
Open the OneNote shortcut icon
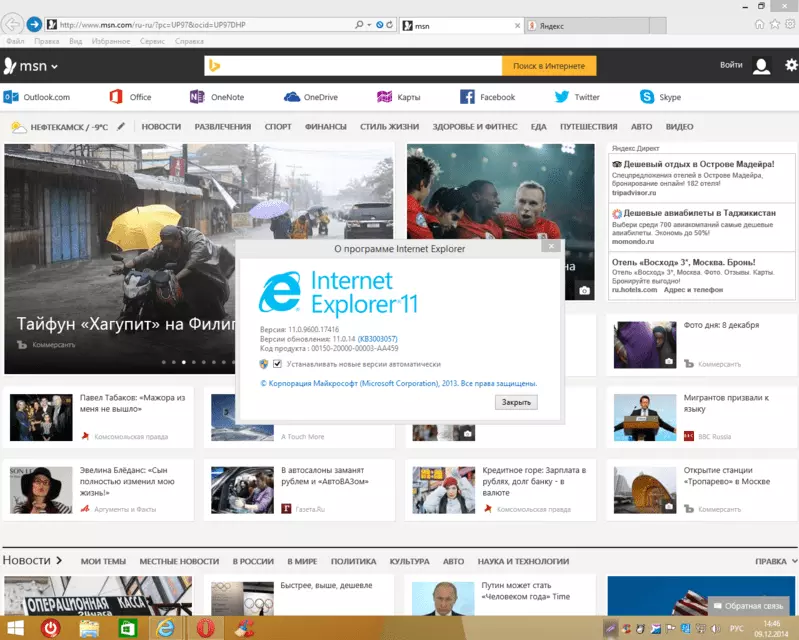click(197, 97)
